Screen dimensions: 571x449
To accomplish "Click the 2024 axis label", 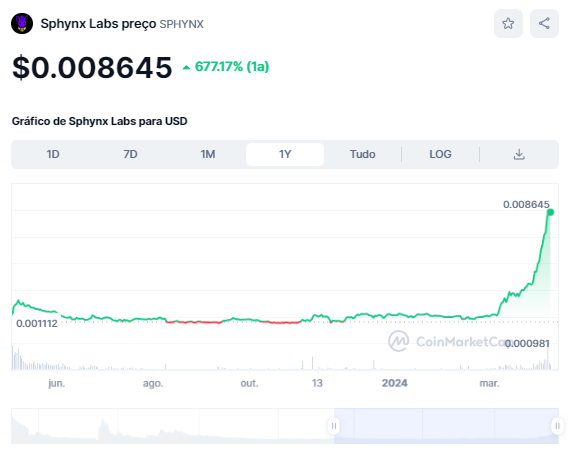I will tap(394, 383).
